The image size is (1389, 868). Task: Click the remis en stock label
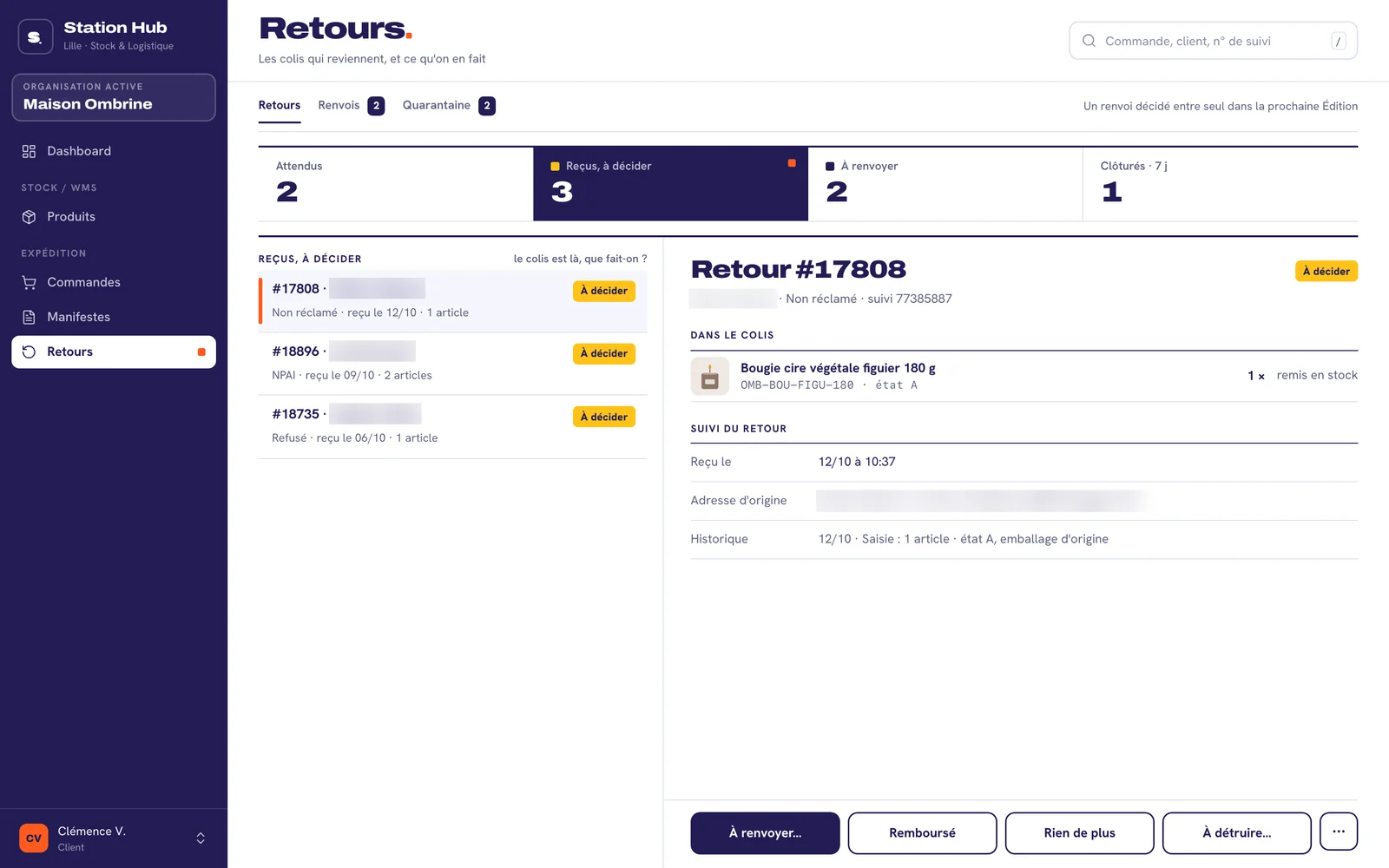(1317, 375)
